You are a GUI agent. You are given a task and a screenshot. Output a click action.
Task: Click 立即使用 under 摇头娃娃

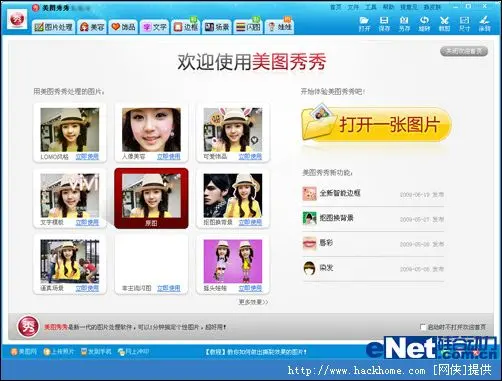click(x=250, y=288)
